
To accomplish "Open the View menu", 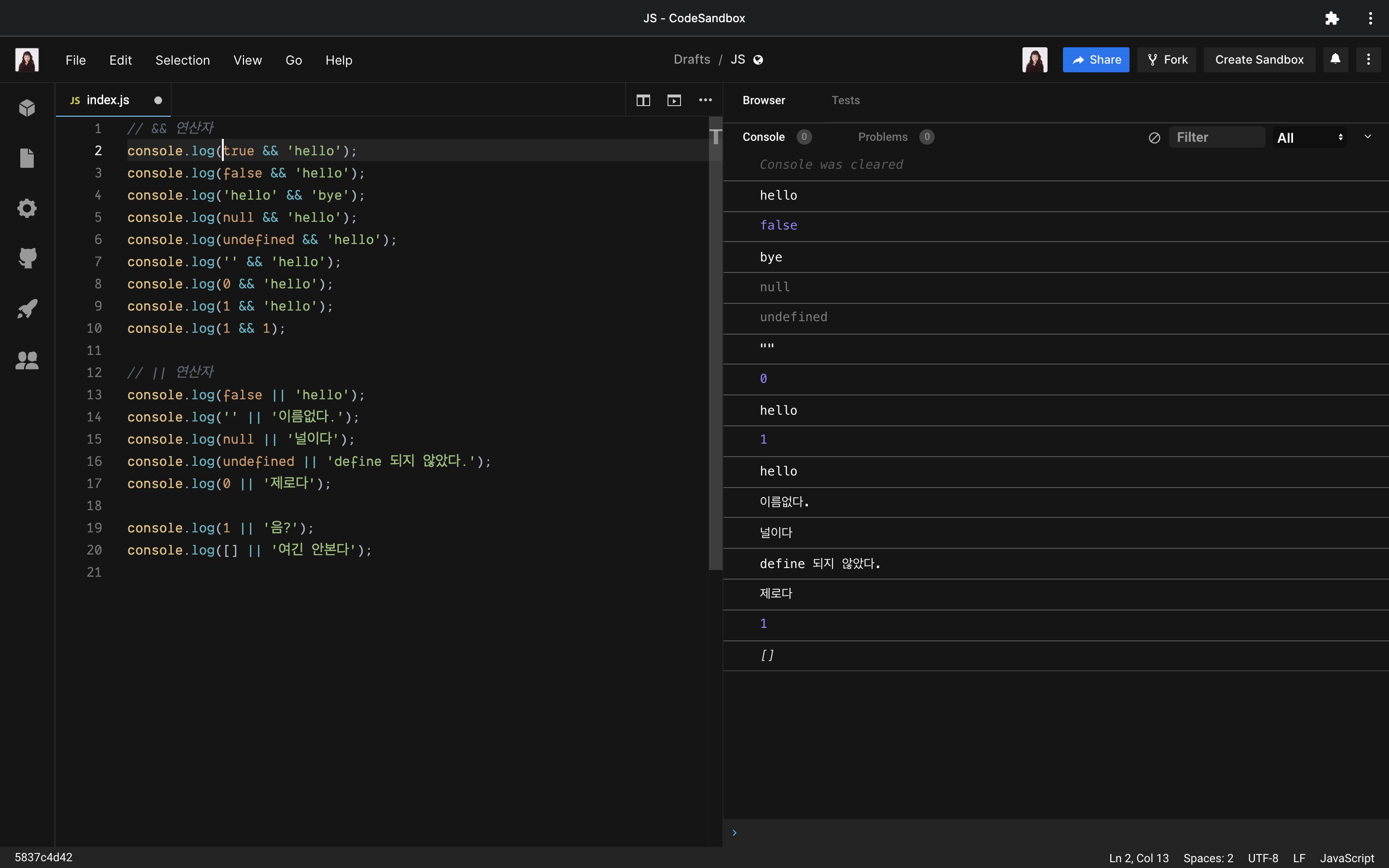I will (247, 60).
